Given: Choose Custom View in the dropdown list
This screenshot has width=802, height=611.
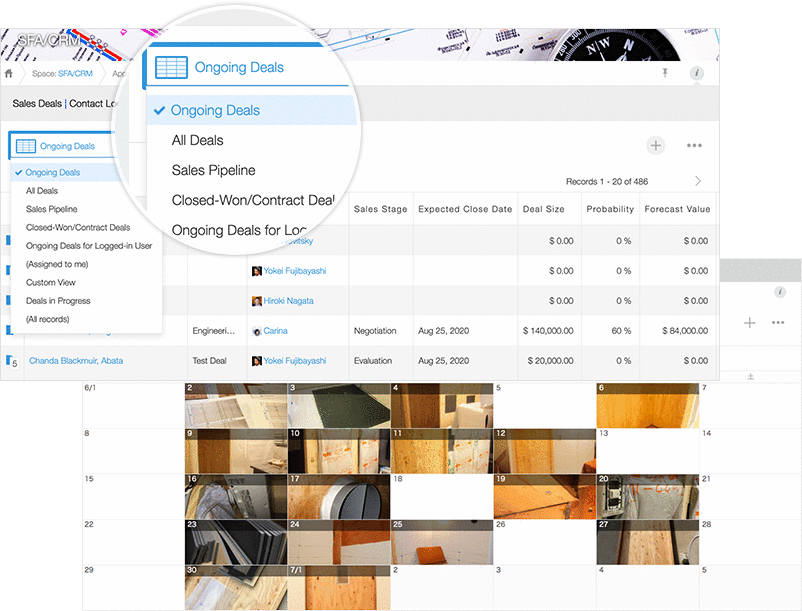Looking at the screenshot, I should (x=51, y=283).
